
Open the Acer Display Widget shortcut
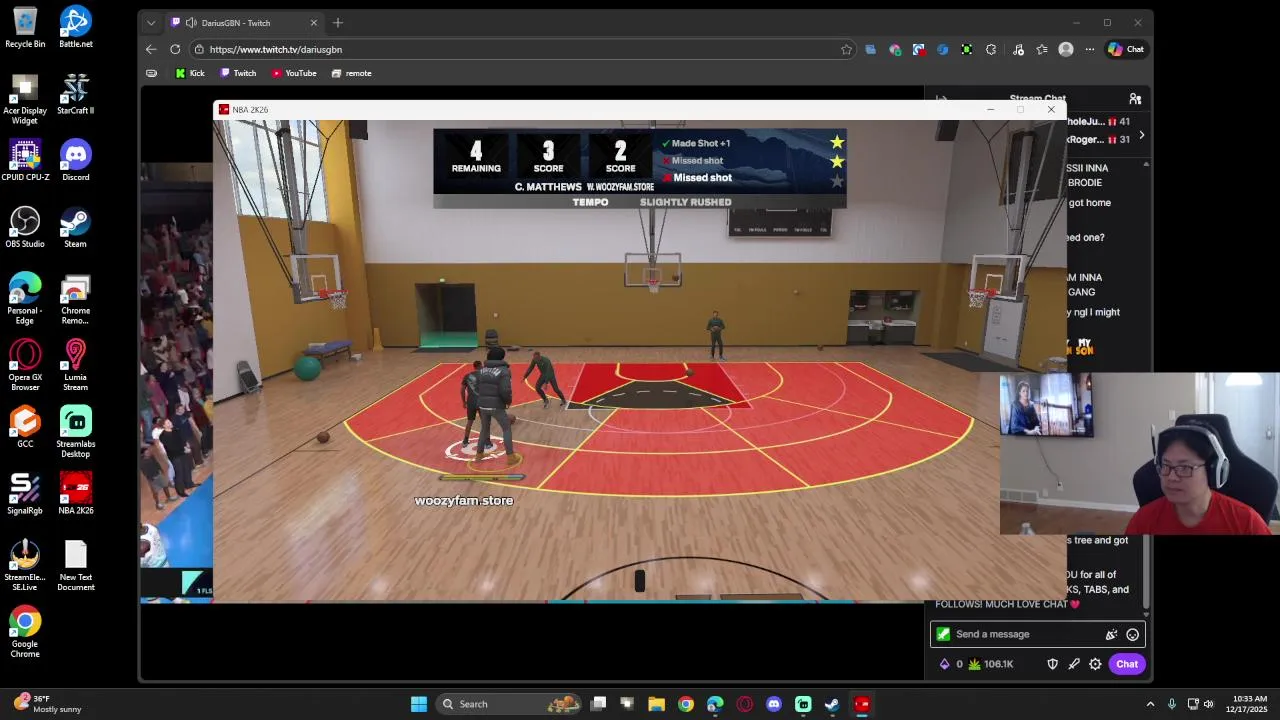point(25,99)
